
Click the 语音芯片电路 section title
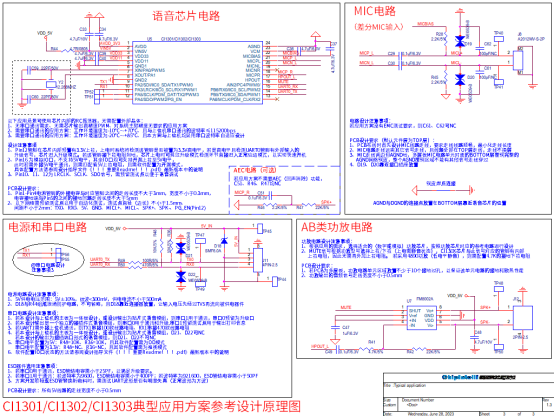pyautogui.click(x=186, y=16)
